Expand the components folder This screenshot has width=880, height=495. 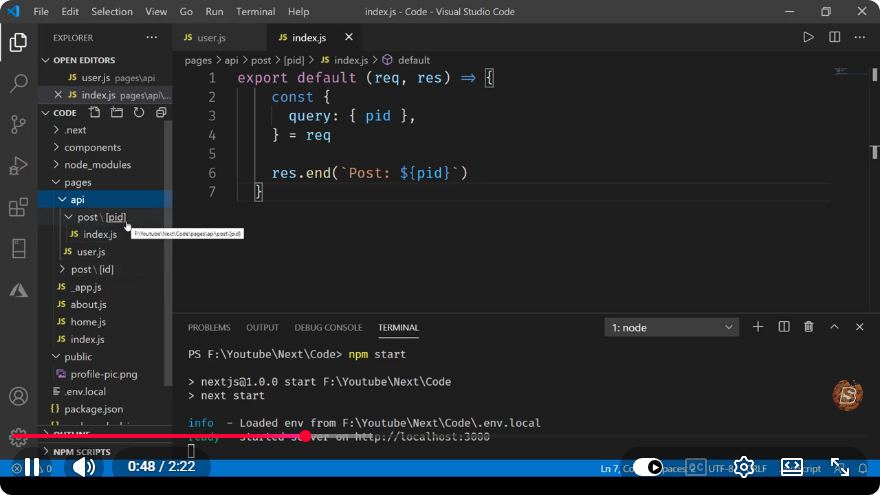pyautogui.click(x=92, y=147)
